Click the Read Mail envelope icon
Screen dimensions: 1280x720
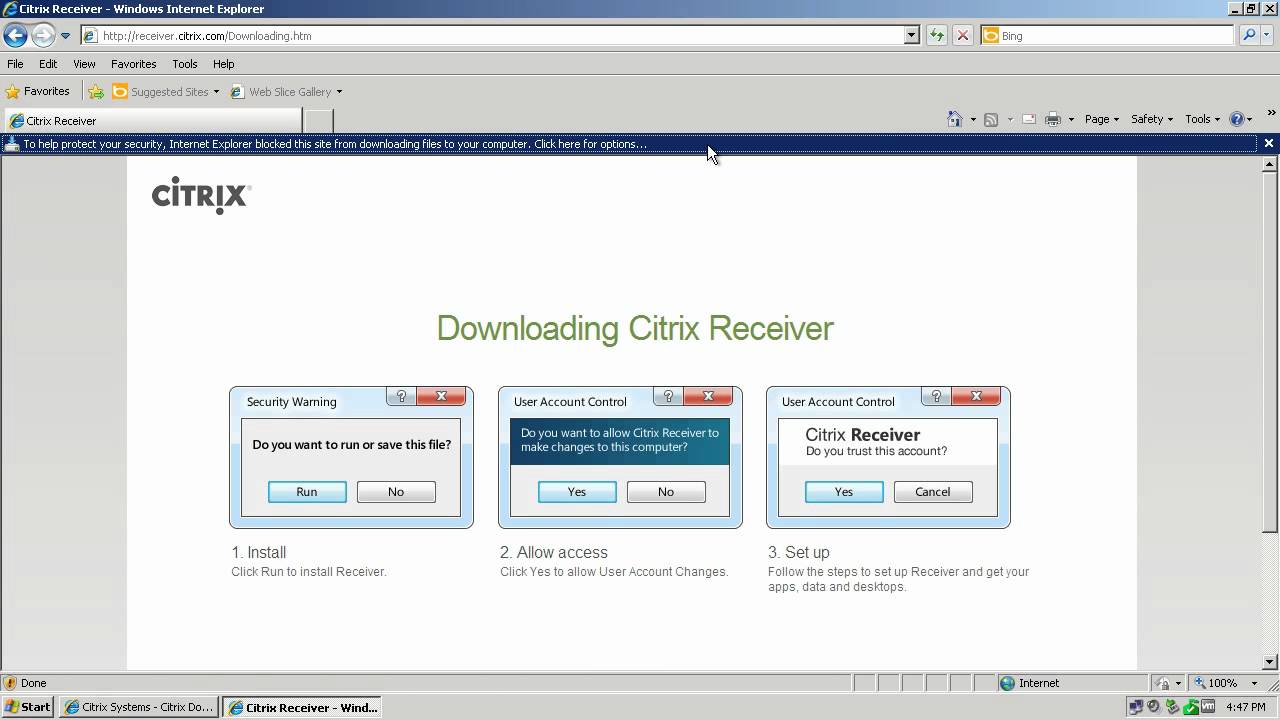pos(1028,119)
